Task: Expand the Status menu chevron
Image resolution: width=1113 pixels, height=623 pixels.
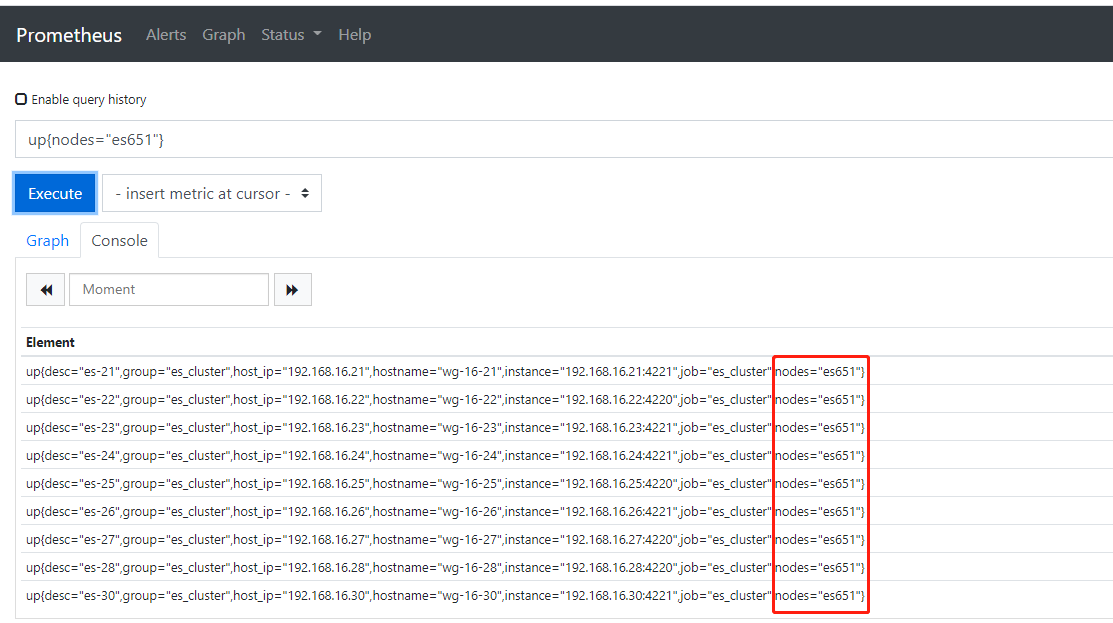Action: click(318, 34)
